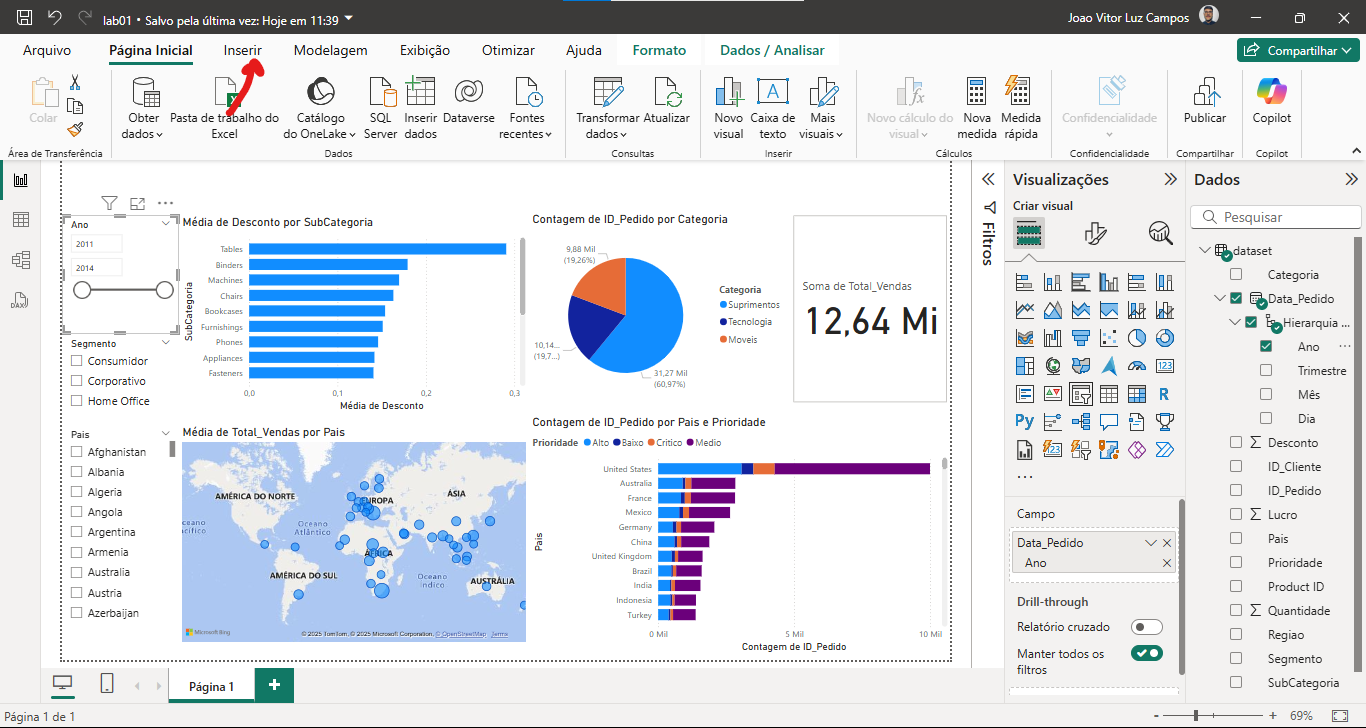
Task: Switch to the Otimizar ribbon tab
Action: click(x=508, y=50)
